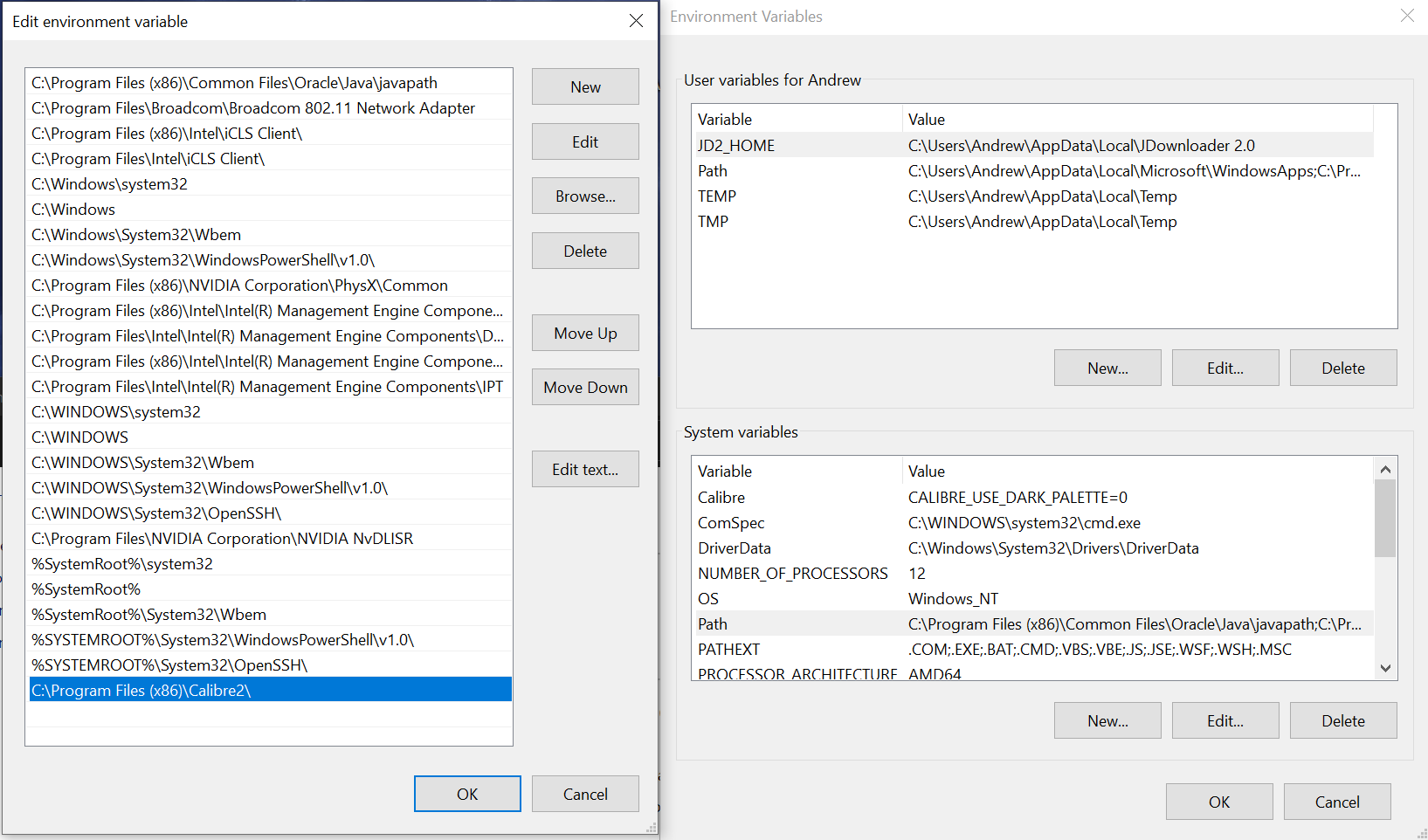Click Value column header in System variables
Image resolution: width=1428 pixels, height=840 pixels.
1137,471
